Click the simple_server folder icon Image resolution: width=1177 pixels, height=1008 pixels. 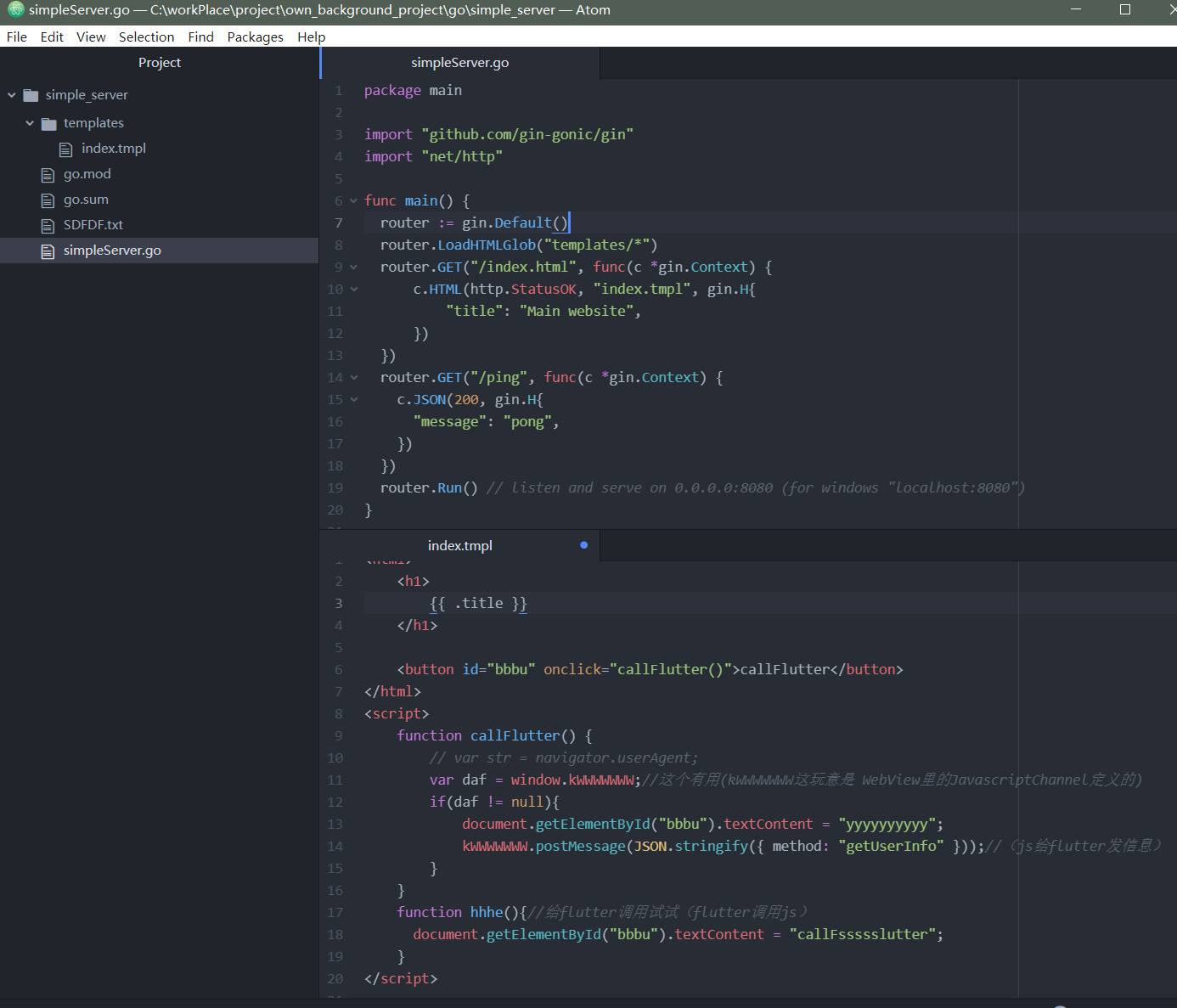pyautogui.click(x=31, y=95)
